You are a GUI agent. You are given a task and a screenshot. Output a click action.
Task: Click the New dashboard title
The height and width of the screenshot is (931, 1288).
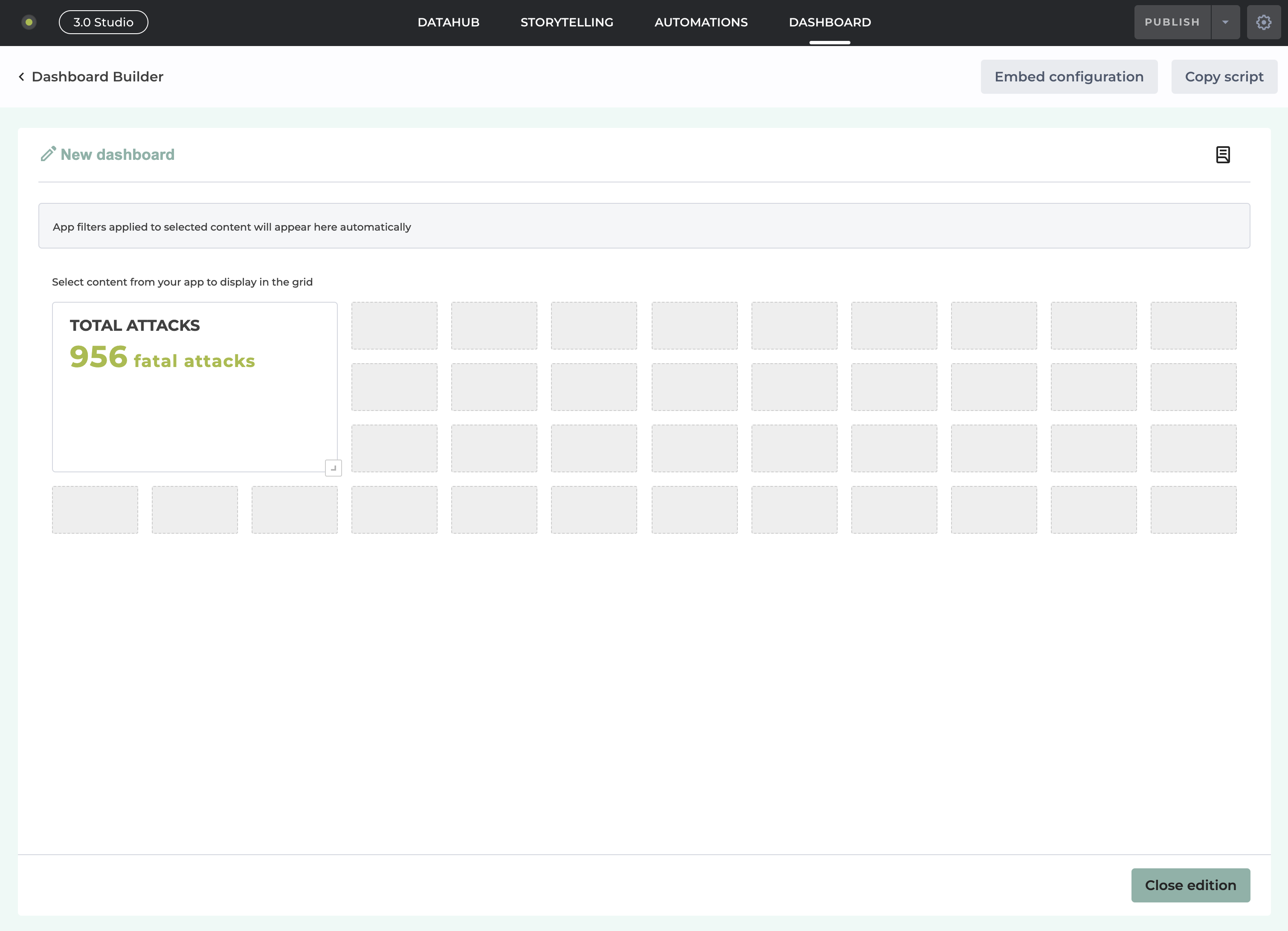coord(118,154)
